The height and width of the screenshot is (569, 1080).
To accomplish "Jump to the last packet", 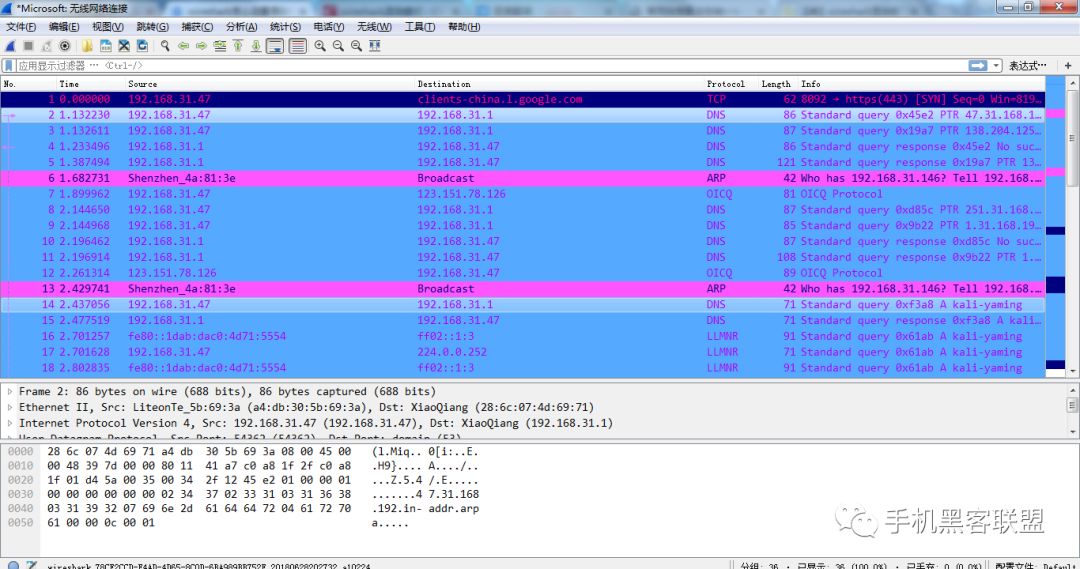I will point(256,46).
